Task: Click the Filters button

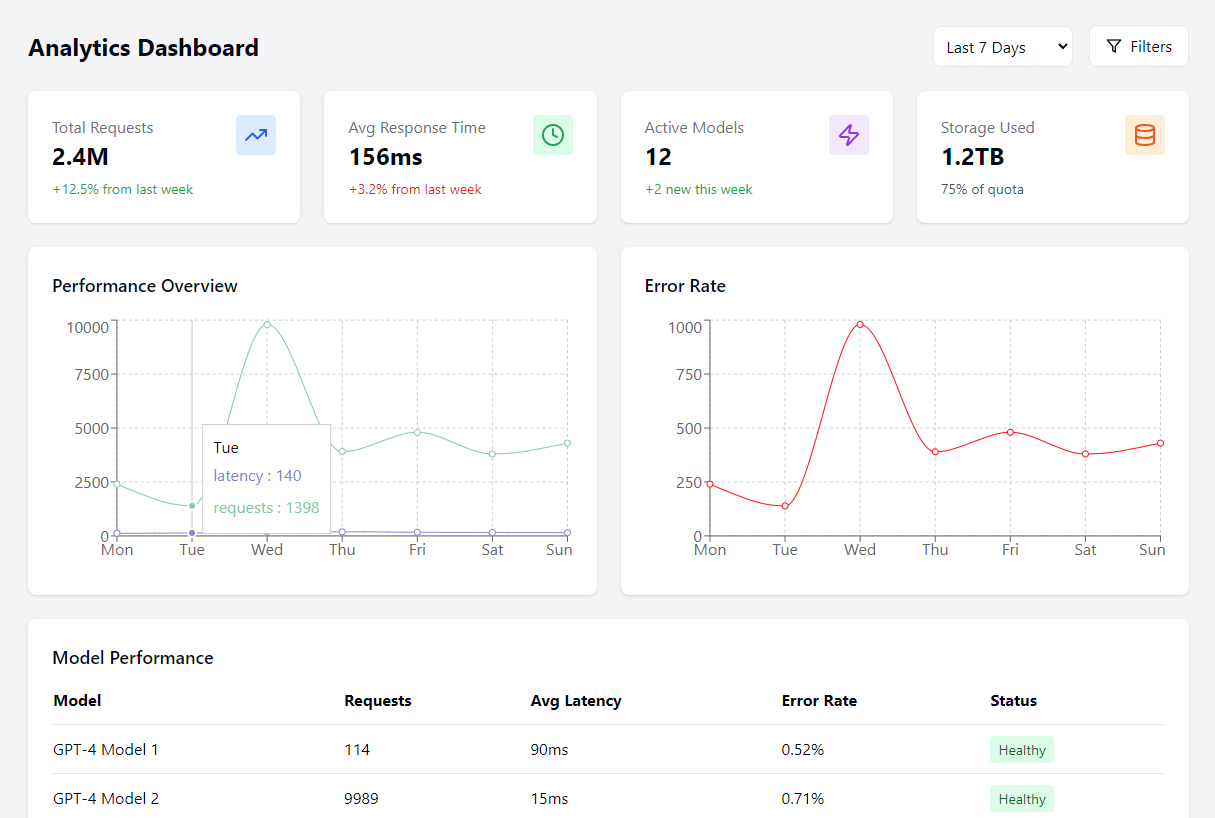Action: click(1138, 46)
